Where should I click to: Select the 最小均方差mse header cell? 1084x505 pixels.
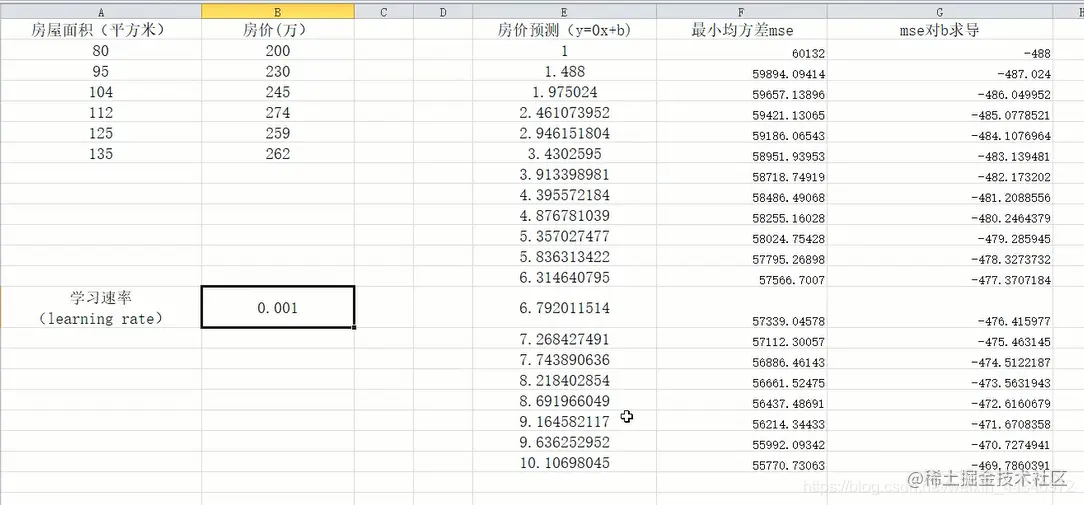[742, 30]
